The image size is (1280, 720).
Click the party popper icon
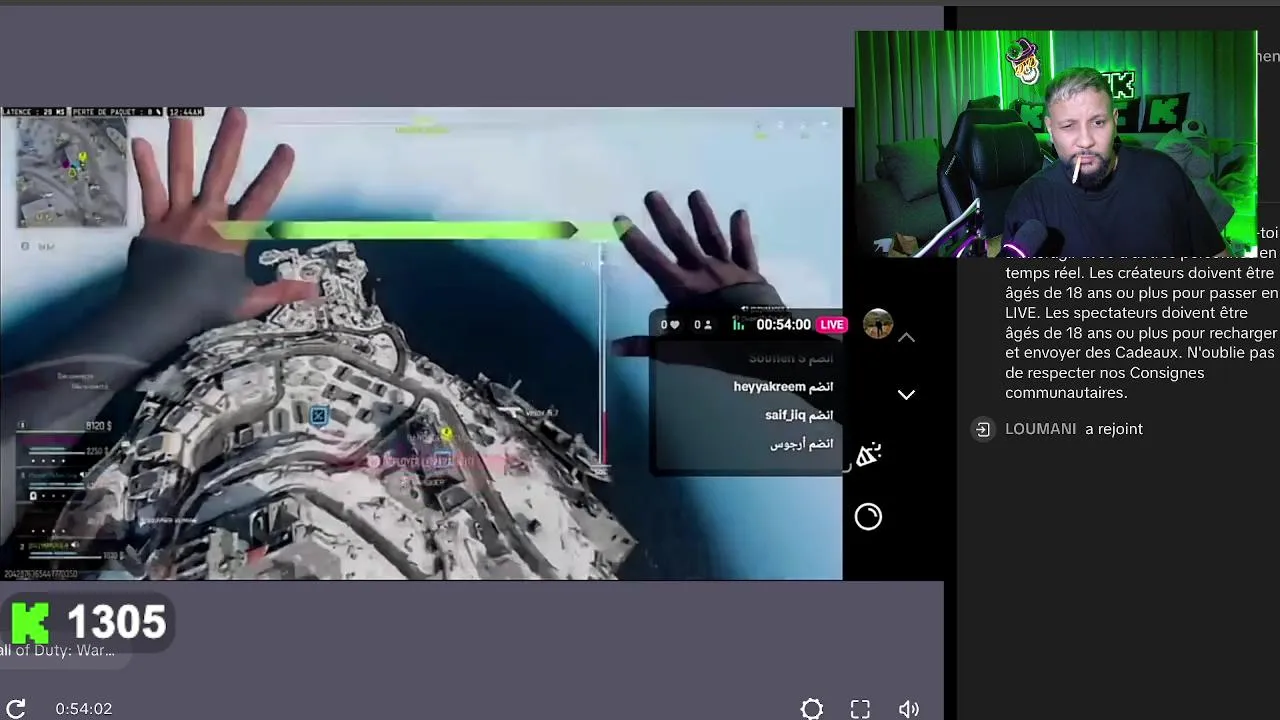[868, 455]
